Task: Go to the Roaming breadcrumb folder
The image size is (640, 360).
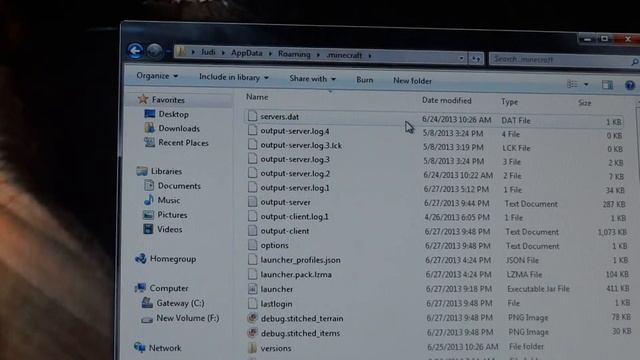Action: pos(294,54)
